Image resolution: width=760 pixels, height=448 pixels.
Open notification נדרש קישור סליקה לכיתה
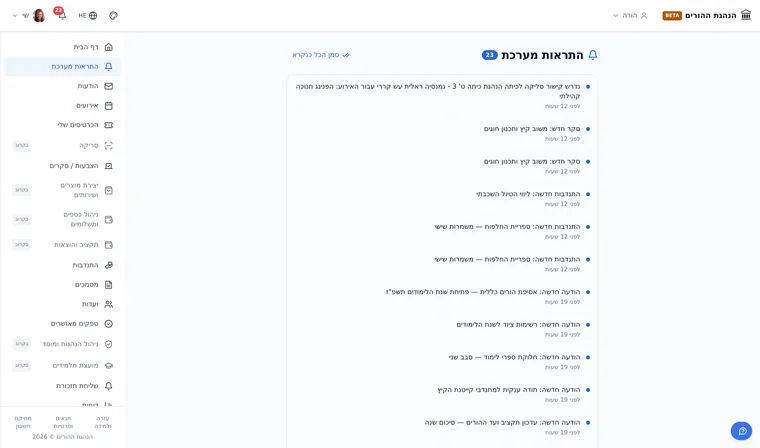pos(442,96)
